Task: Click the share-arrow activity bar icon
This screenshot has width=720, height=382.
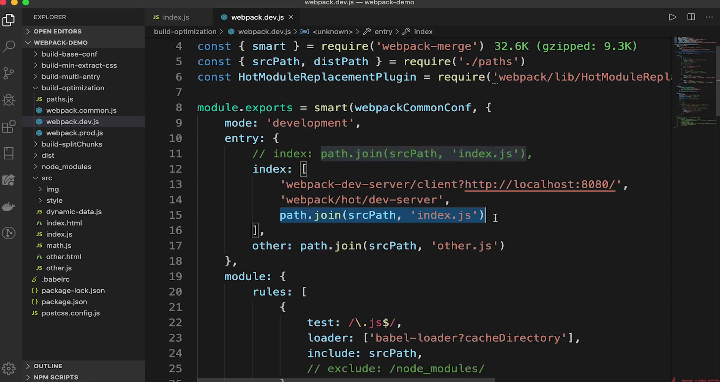Action: coord(9,180)
